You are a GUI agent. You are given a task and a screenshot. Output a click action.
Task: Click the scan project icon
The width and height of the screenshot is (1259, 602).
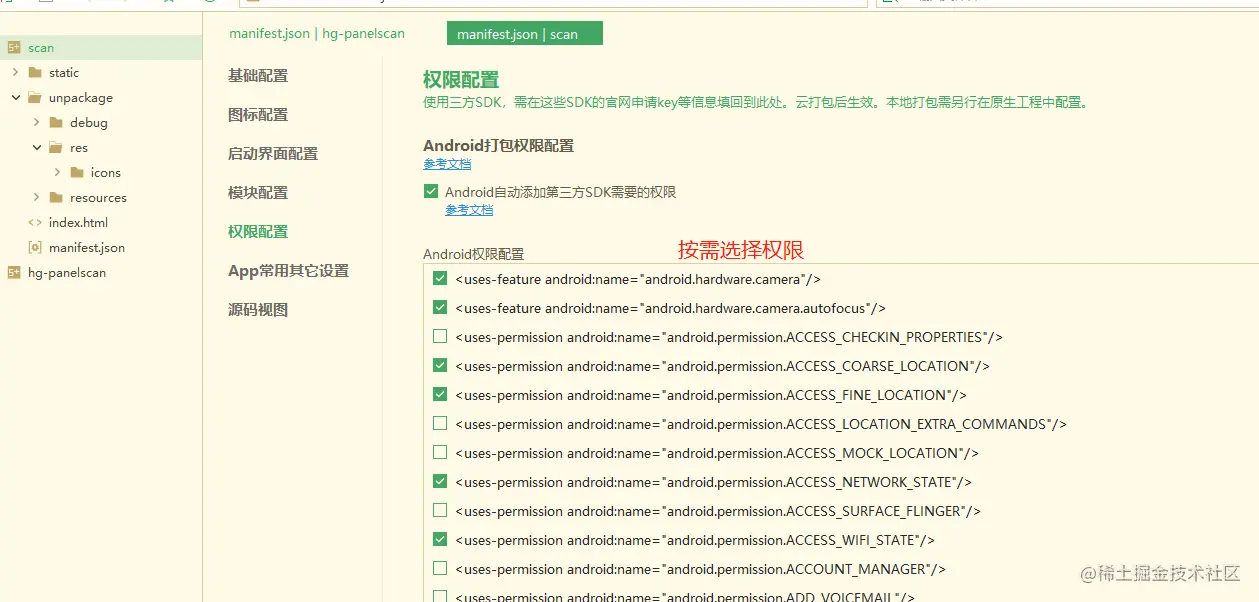(x=14, y=48)
